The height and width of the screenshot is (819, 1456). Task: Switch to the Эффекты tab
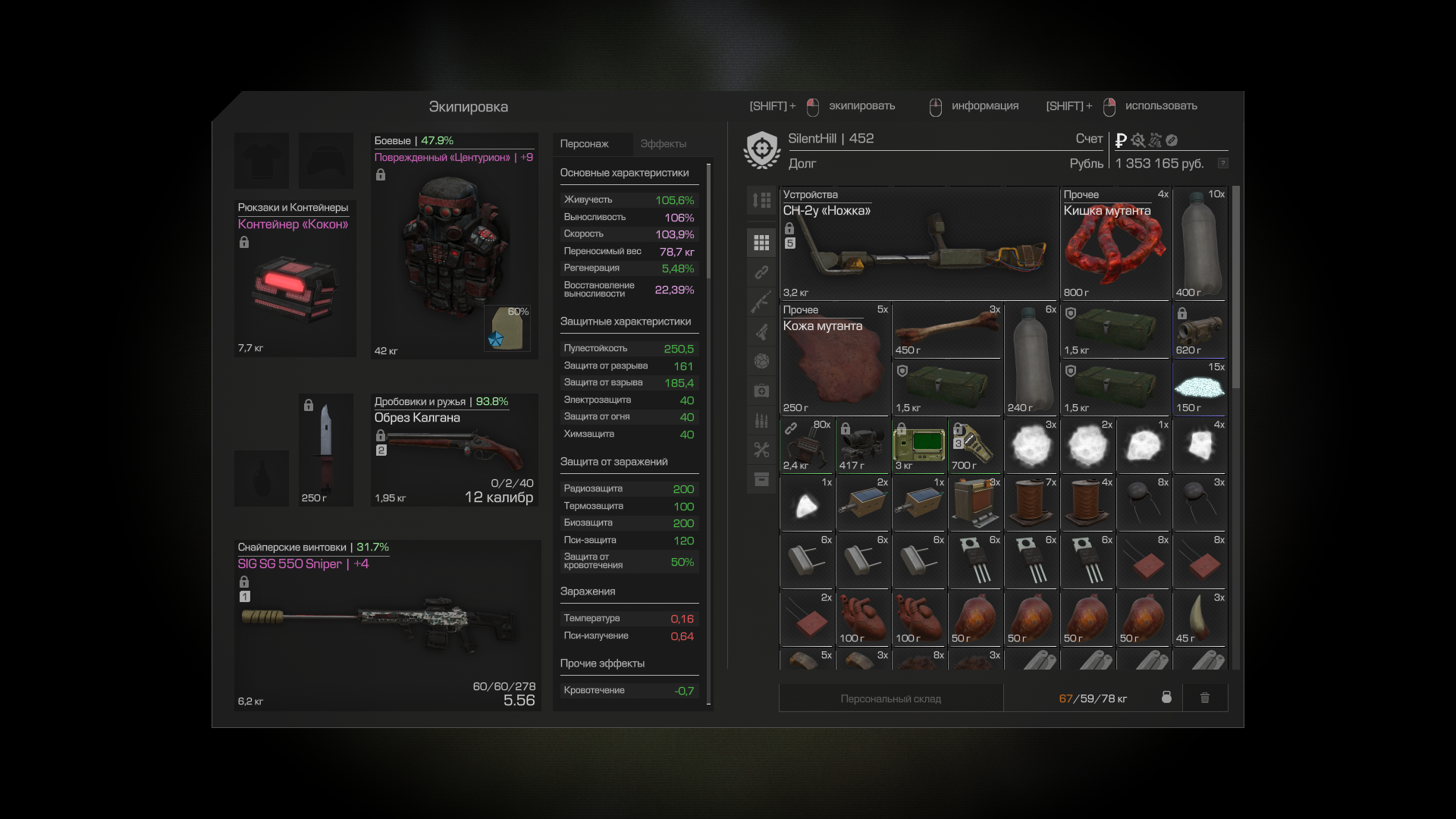point(663,143)
